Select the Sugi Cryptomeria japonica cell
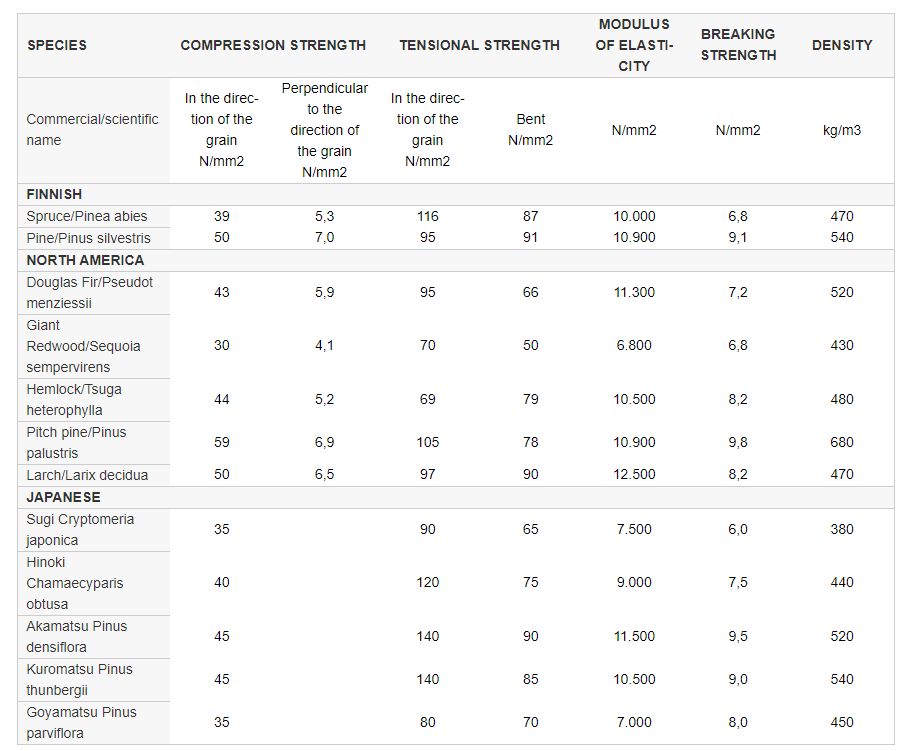The image size is (901, 751). tap(94, 530)
